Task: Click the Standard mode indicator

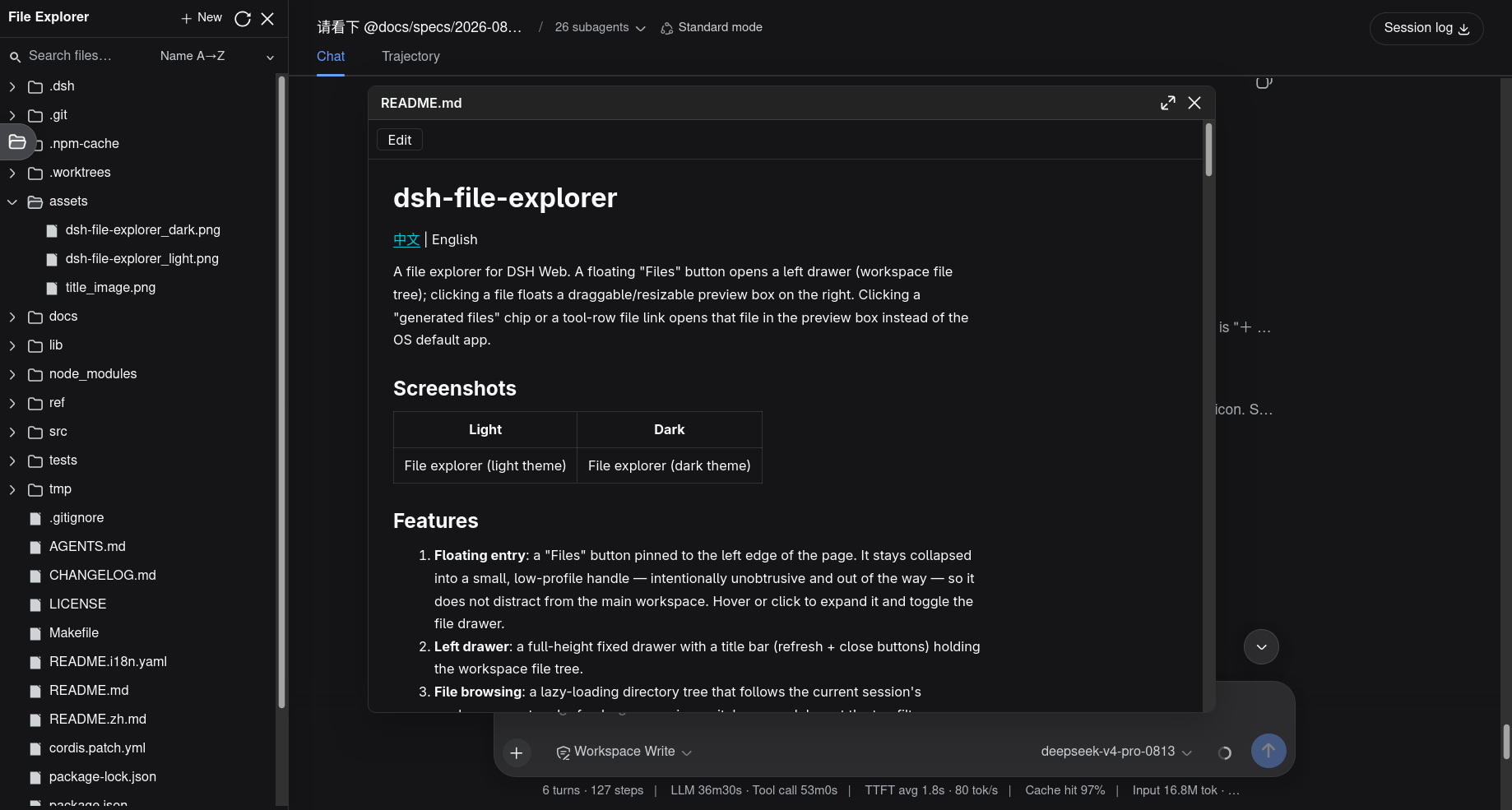Action: point(712,27)
